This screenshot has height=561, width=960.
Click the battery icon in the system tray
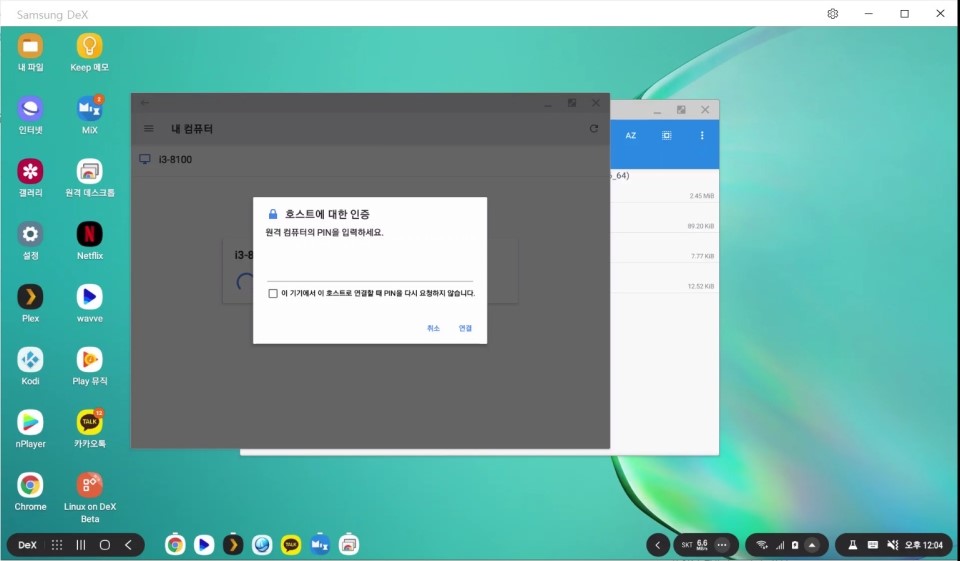tap(795, 545)
